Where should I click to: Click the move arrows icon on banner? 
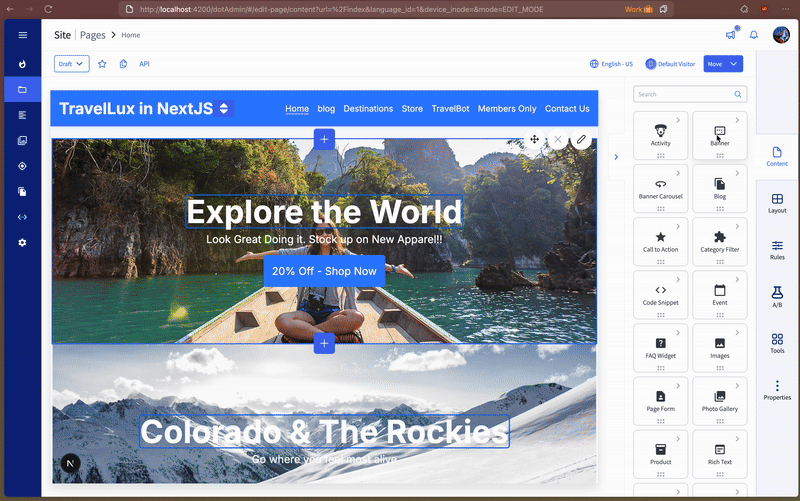[x=535, y=140]
